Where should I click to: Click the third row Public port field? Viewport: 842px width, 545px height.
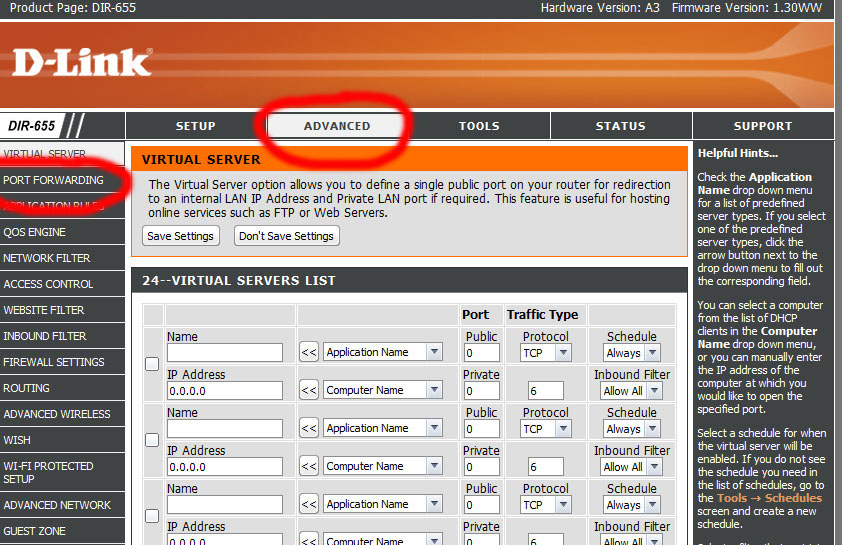coord(482,506)
